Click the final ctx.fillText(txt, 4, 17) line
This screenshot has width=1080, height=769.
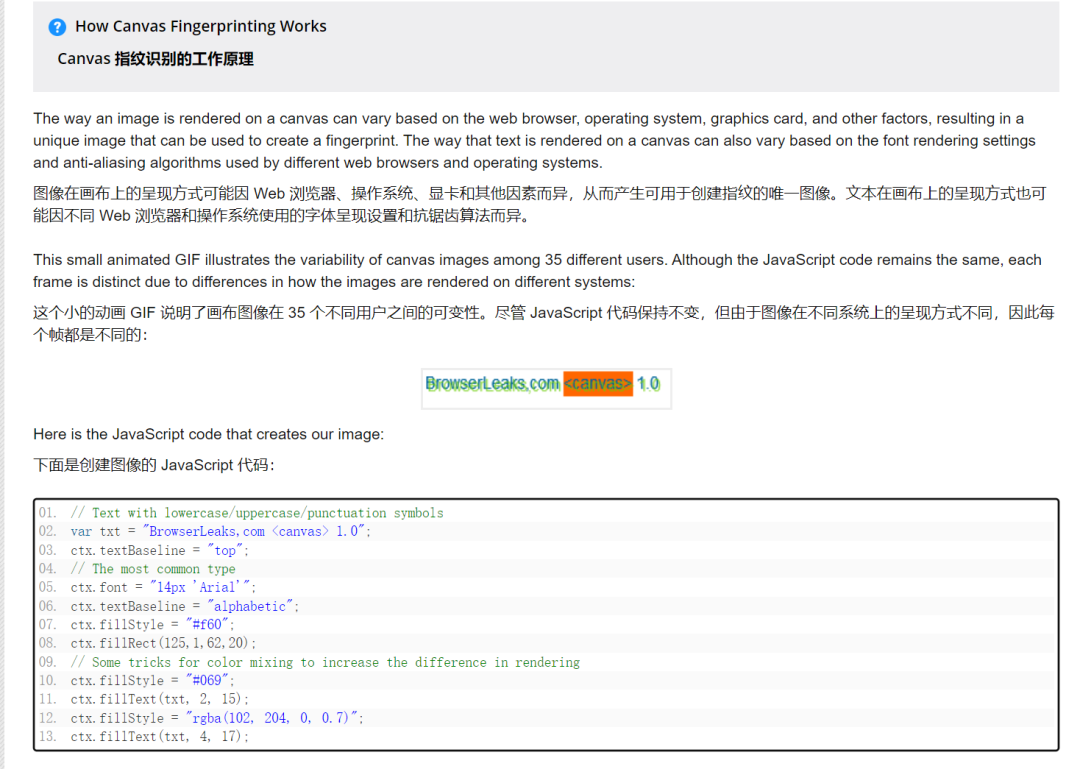159,737
